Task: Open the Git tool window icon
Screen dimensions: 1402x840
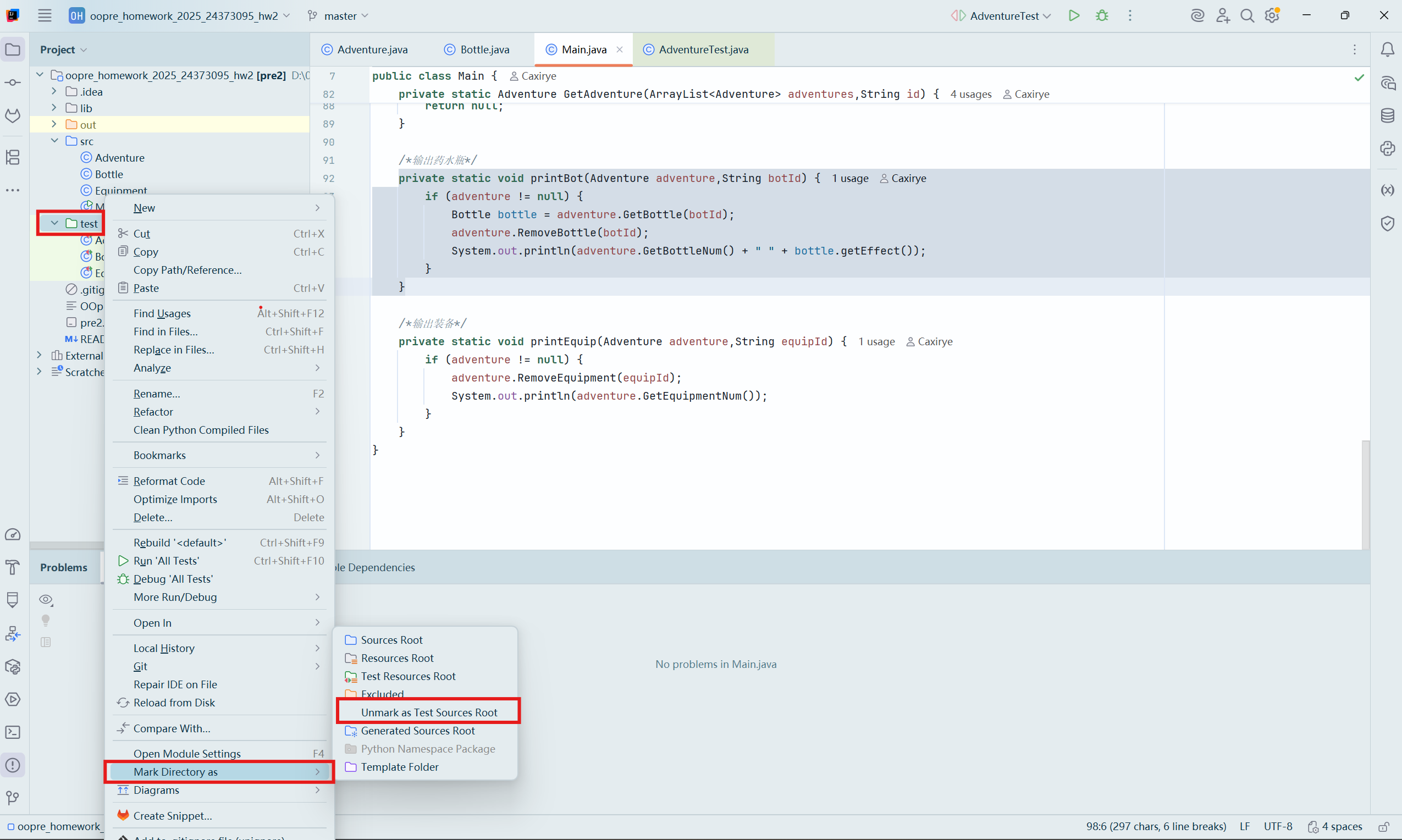Action: (x=13, y=798)
